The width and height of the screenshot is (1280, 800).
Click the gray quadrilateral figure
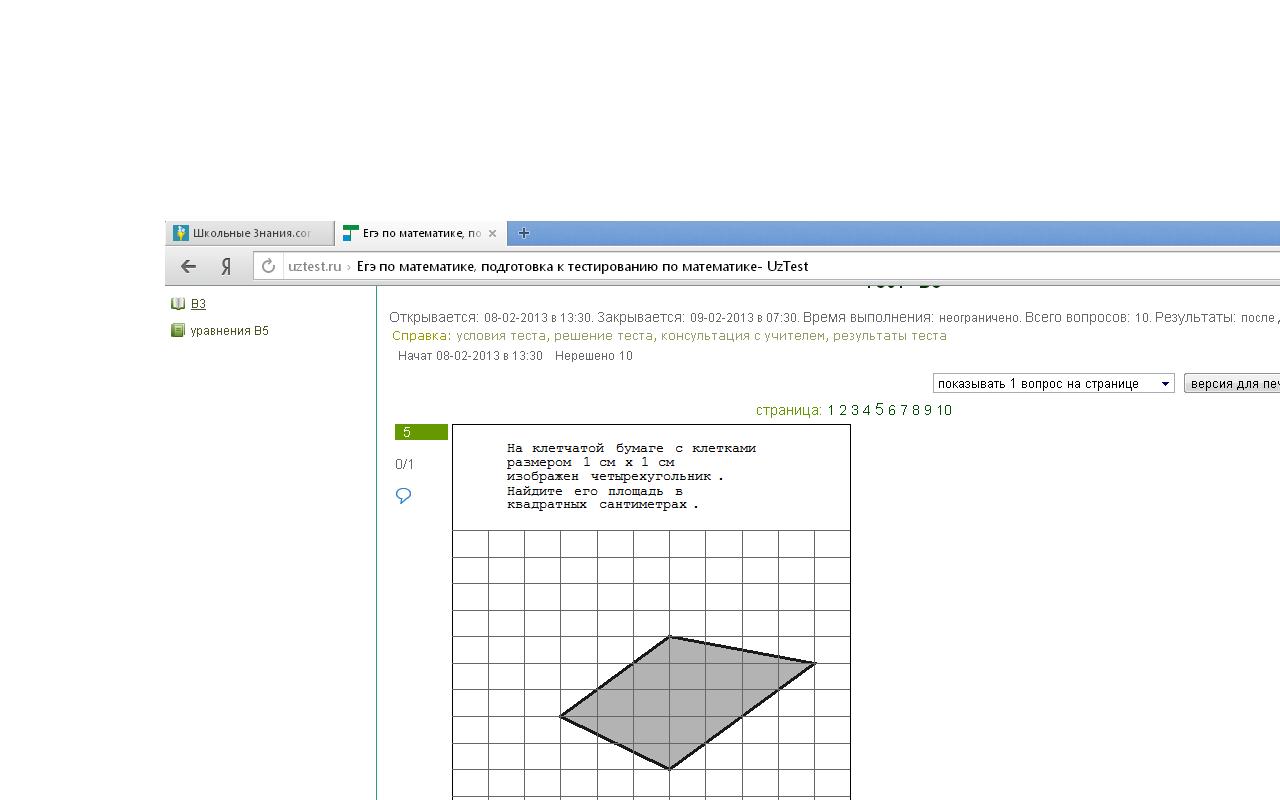687,702
